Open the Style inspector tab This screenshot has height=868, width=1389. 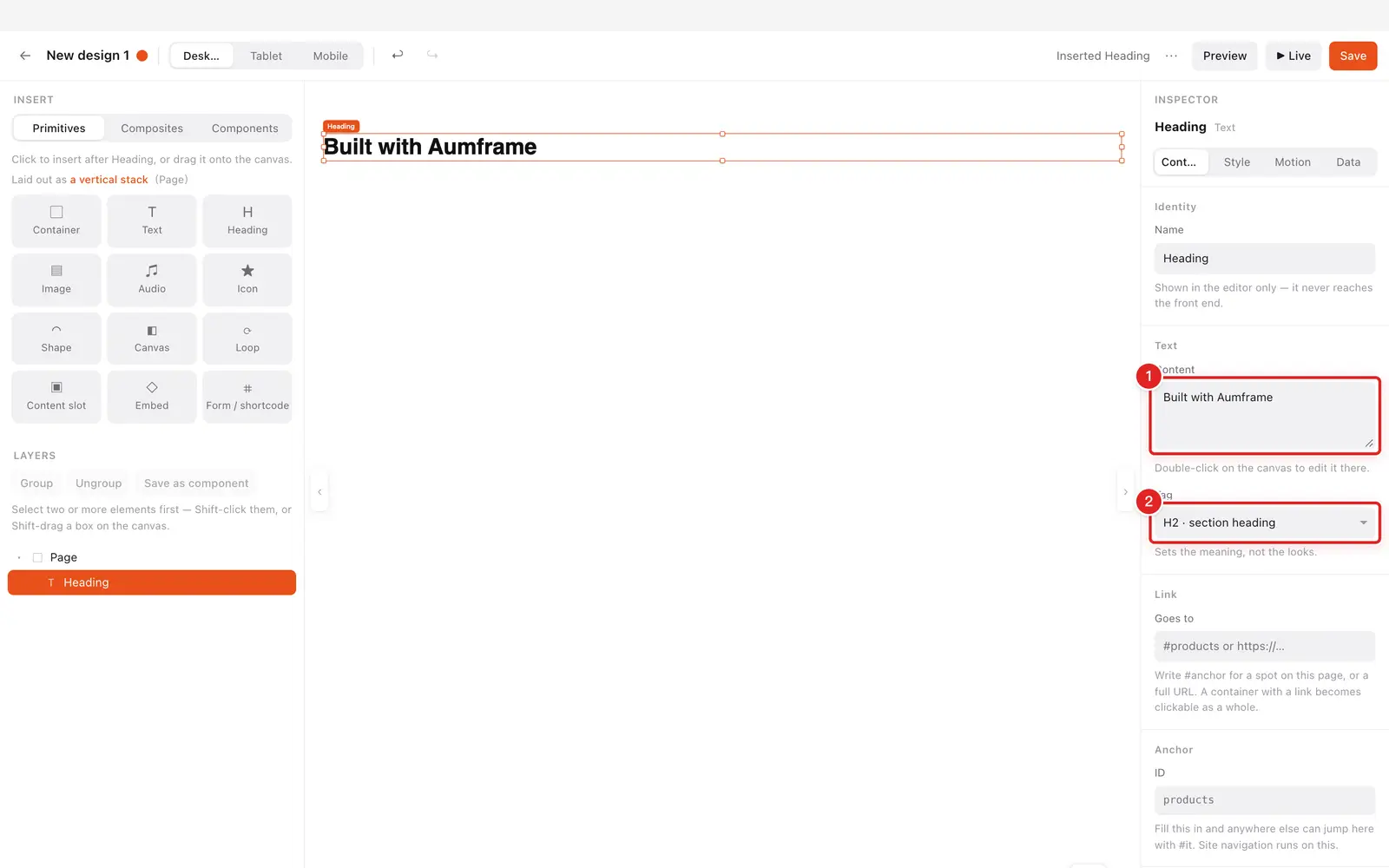[x=1237, y=162]
